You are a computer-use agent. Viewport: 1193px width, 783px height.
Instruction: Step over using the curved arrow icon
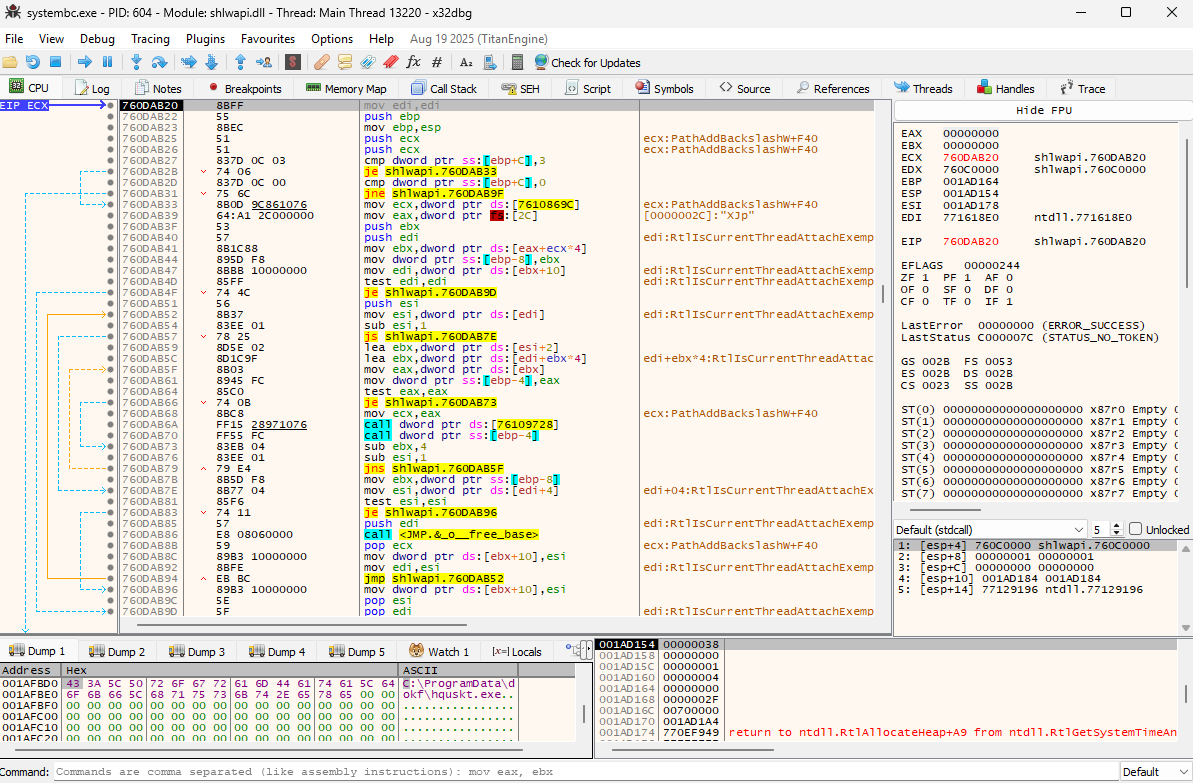[x=159, y=62]
